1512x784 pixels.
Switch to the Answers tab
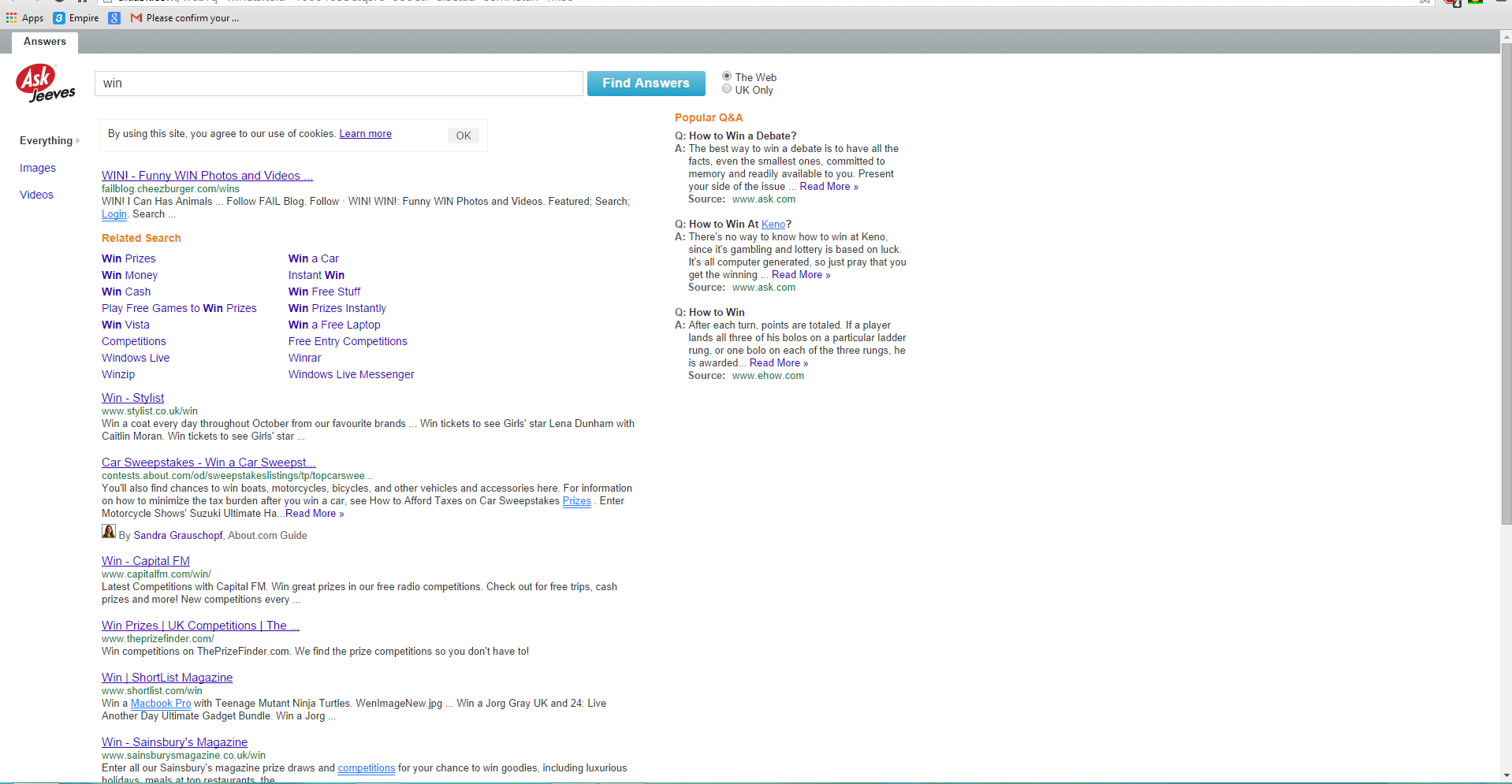coord(45,42)
